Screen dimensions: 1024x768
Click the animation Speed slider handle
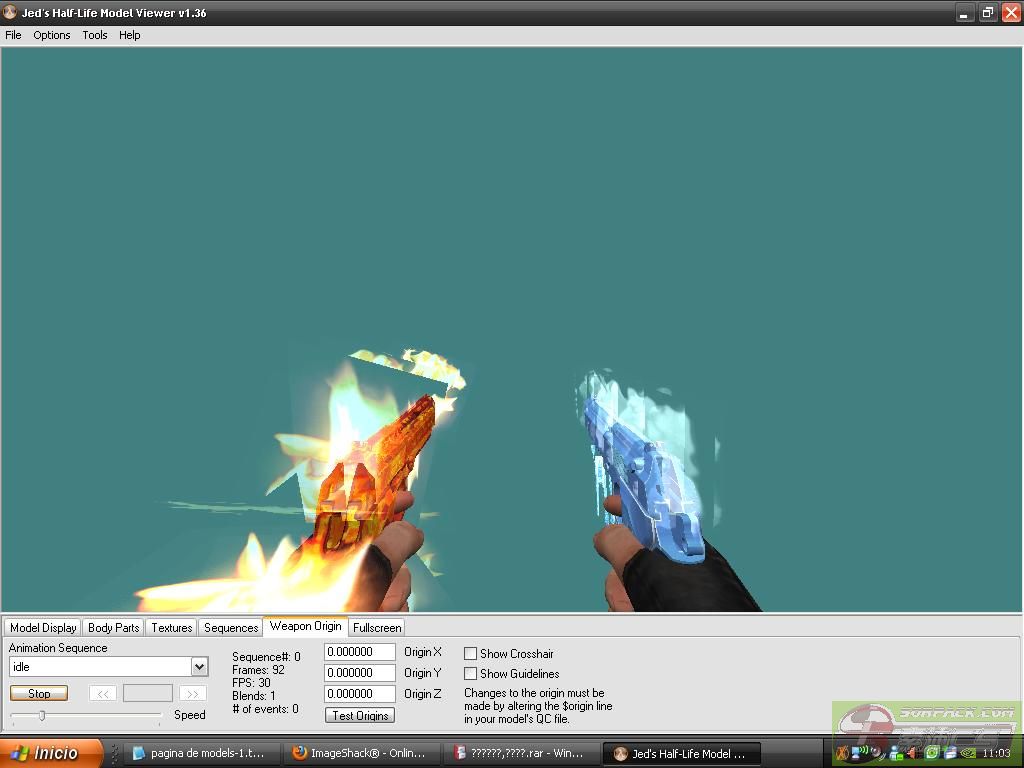point(42,715)
